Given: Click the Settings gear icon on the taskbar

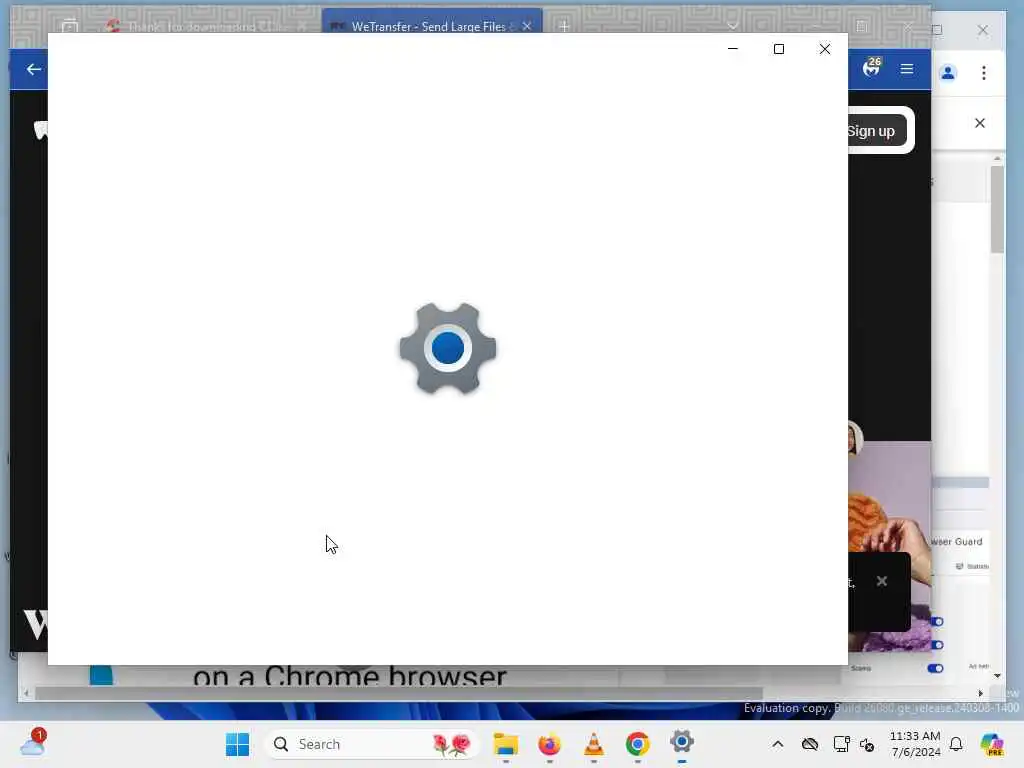Looking at the screenshot, I should [681, 743].
